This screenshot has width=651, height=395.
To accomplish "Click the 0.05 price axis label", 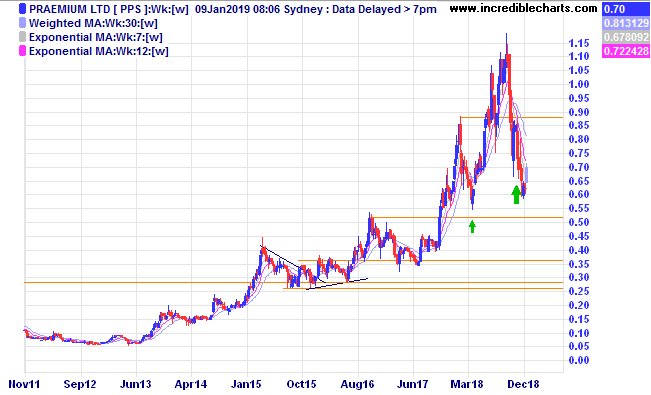I will (x=579, y=346).
